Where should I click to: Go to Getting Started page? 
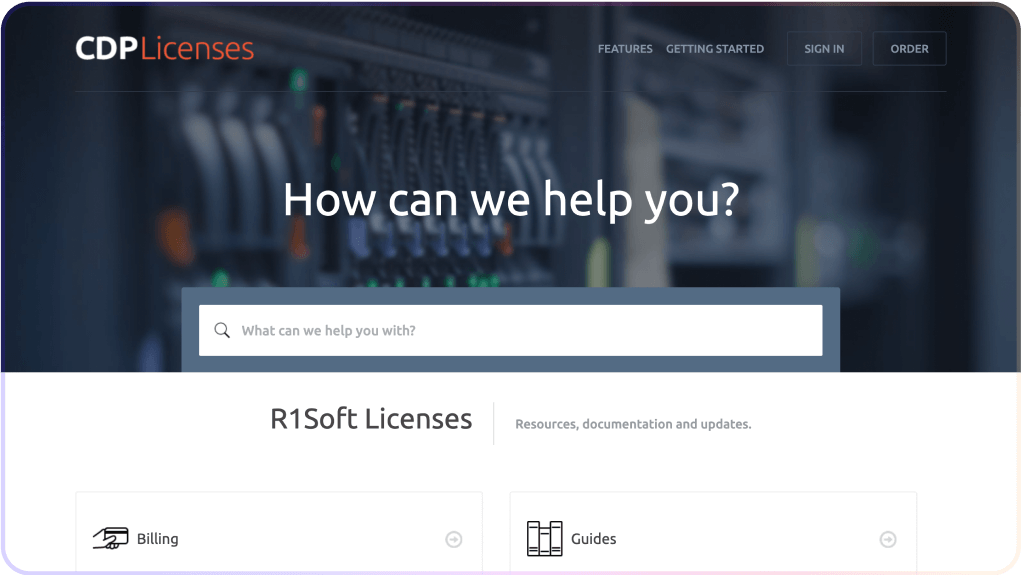pos(714,49)
